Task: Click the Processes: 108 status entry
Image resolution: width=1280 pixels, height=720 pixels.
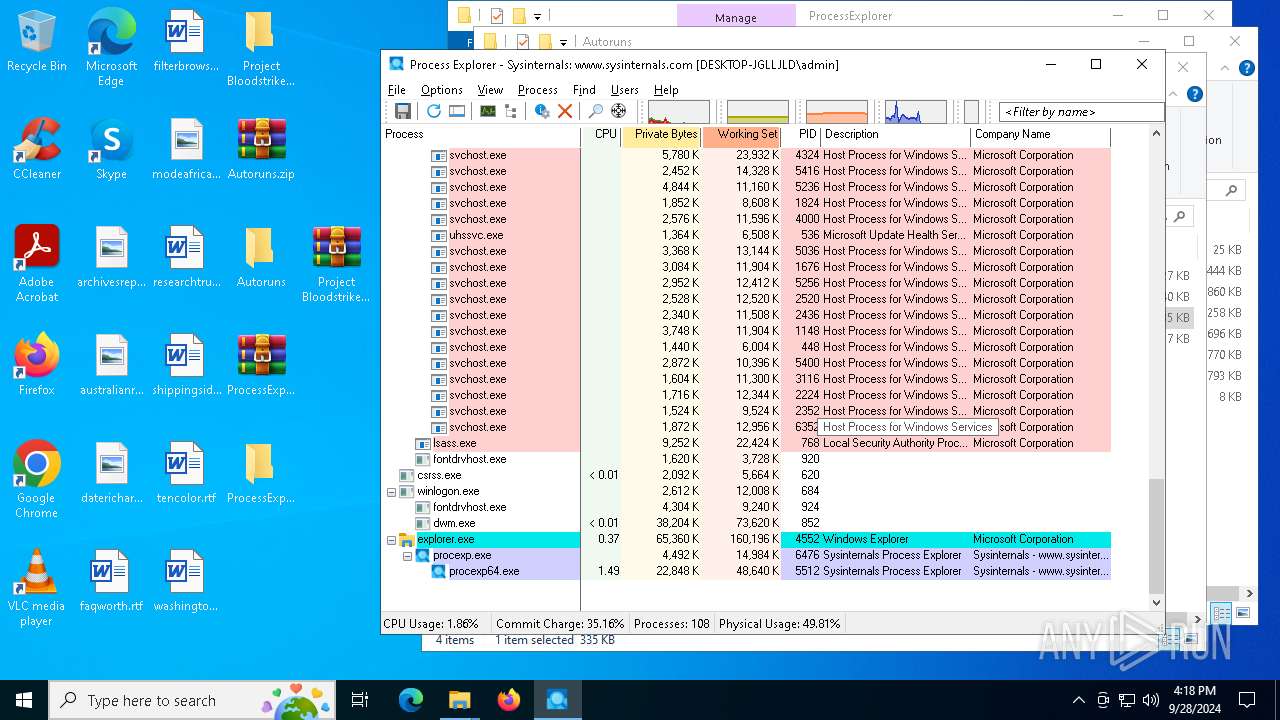Action: 672,623
